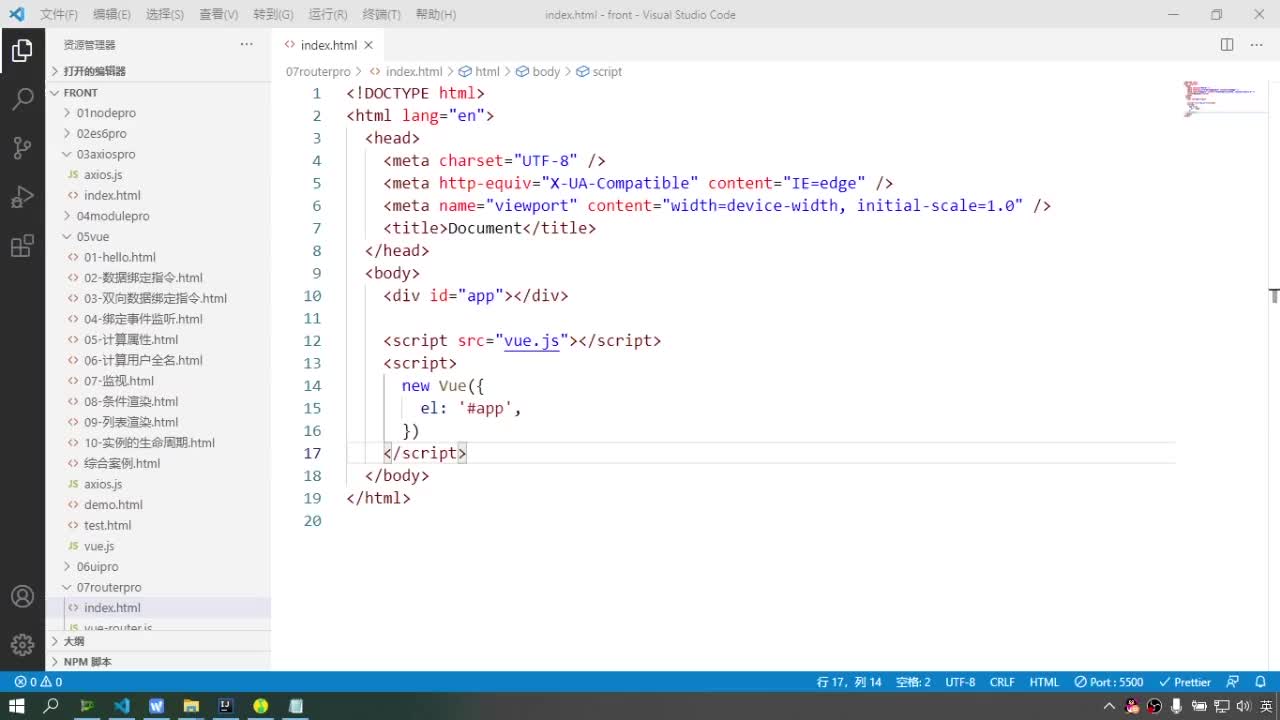This screenshot has height=720, width=1280.
Task: Expand the 02es6pro folder
Action: coord(160,133)
